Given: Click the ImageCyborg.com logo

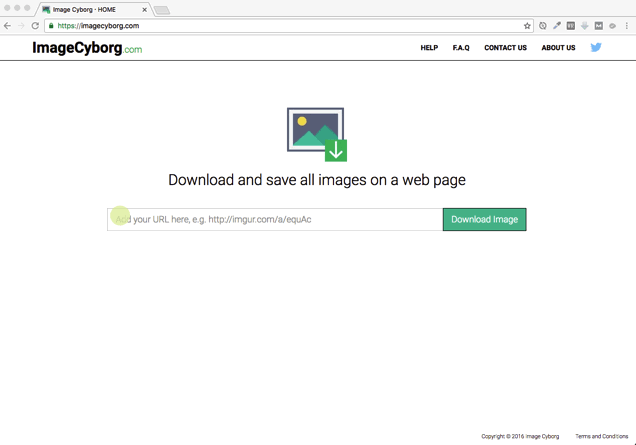Looking at the screenshot, I should pyautogui.click(x=87, y=48).
